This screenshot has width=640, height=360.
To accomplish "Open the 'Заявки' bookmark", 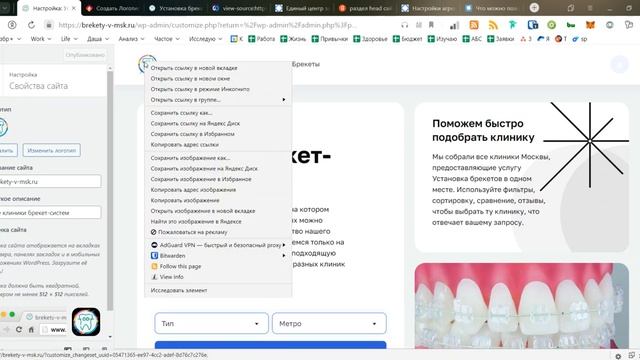I will tap(500, 39).
